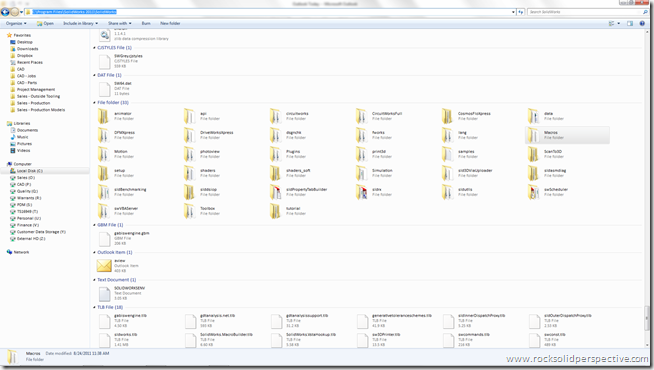The width and height of the screenshot is (654, 370).
Task: Select Network in navigation pane
Action: (x=18, y=252)
